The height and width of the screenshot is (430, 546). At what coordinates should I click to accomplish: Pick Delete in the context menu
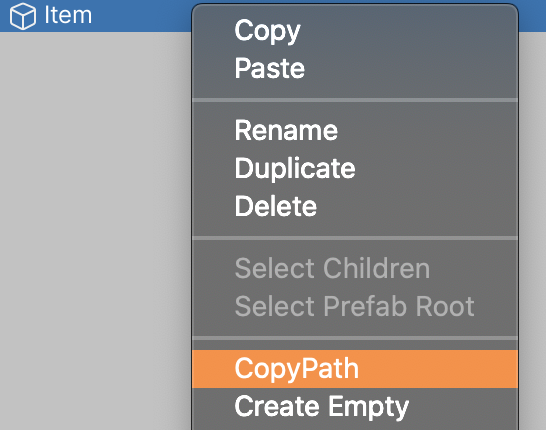355,206
